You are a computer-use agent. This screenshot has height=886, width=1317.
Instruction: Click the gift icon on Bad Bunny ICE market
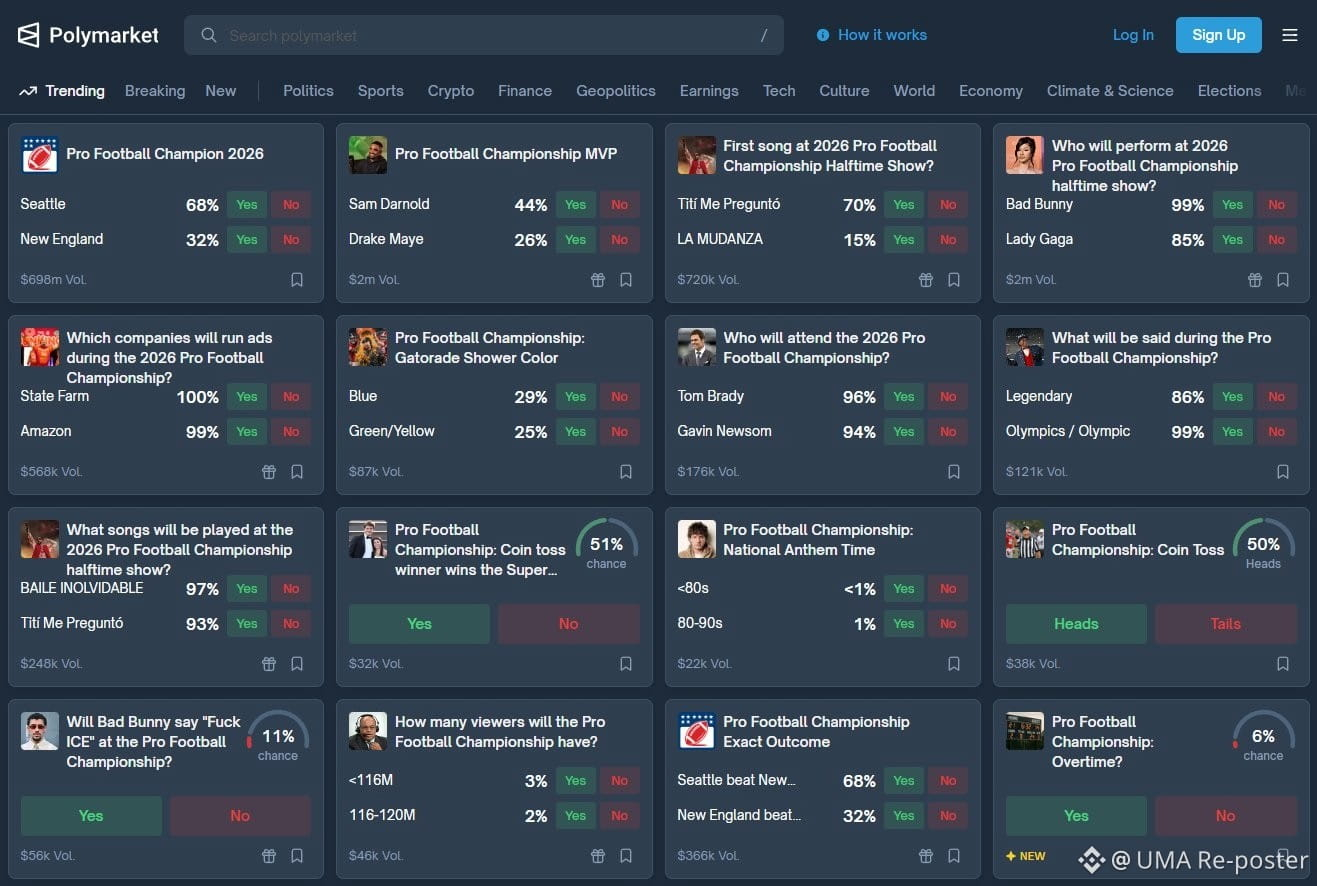269,856
